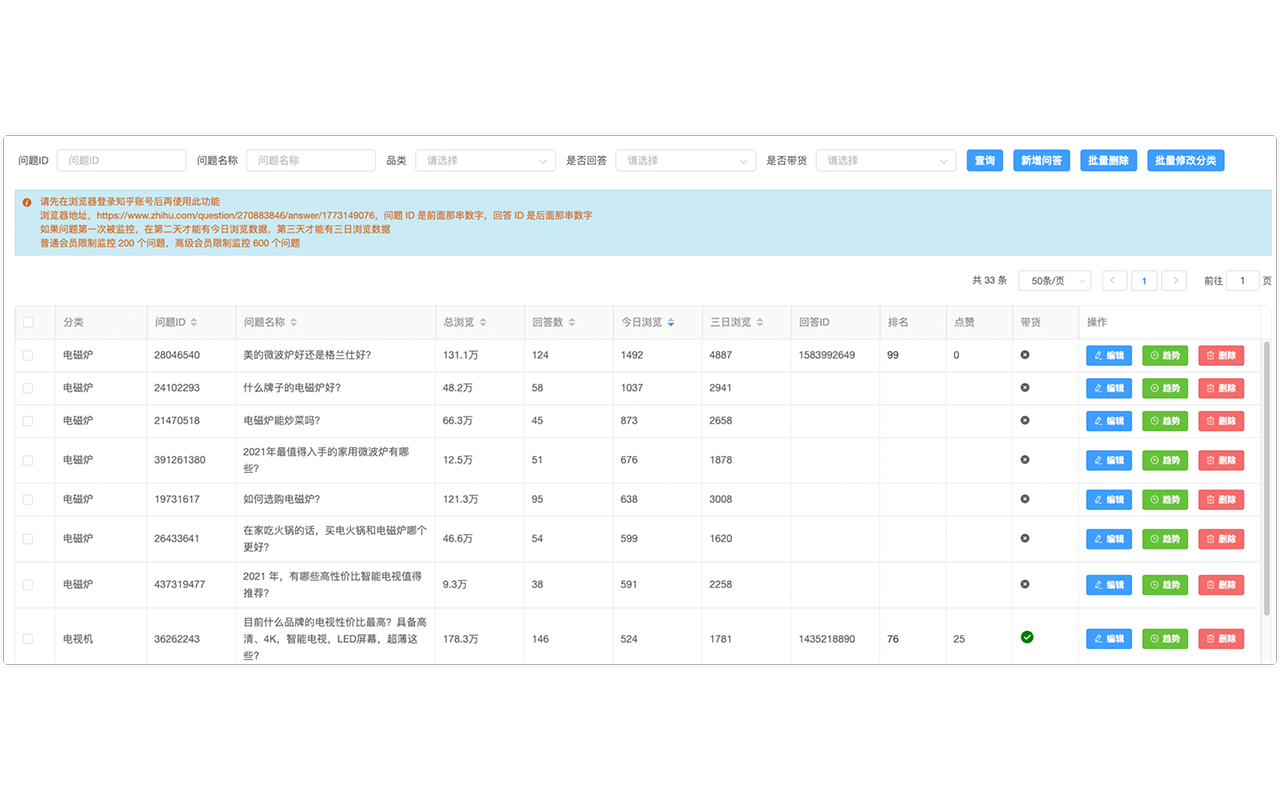
Task: Check the select-all checkbox in table header
Action: (28, 322)
